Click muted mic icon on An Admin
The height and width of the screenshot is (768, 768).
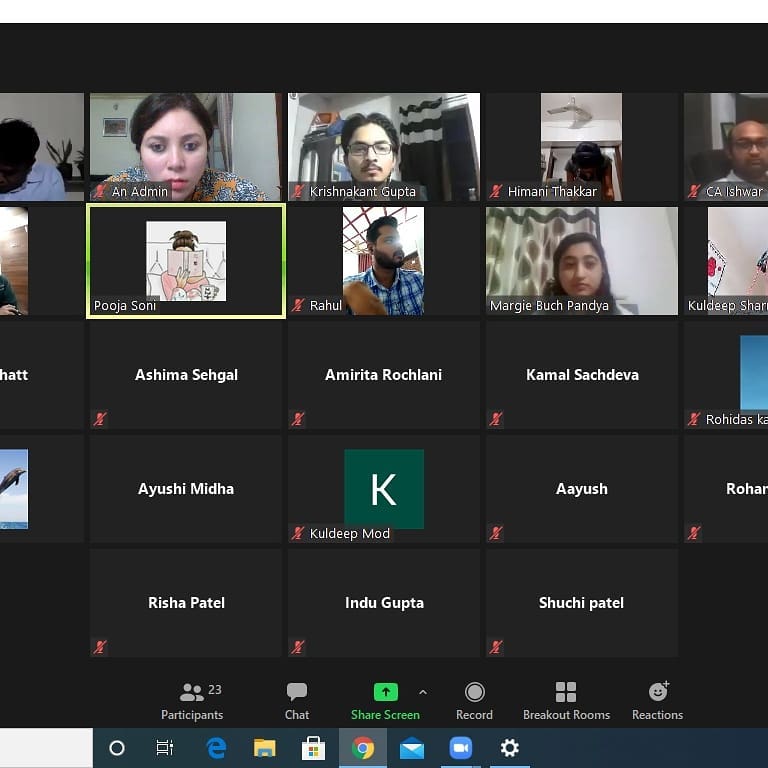click(100, 191)
